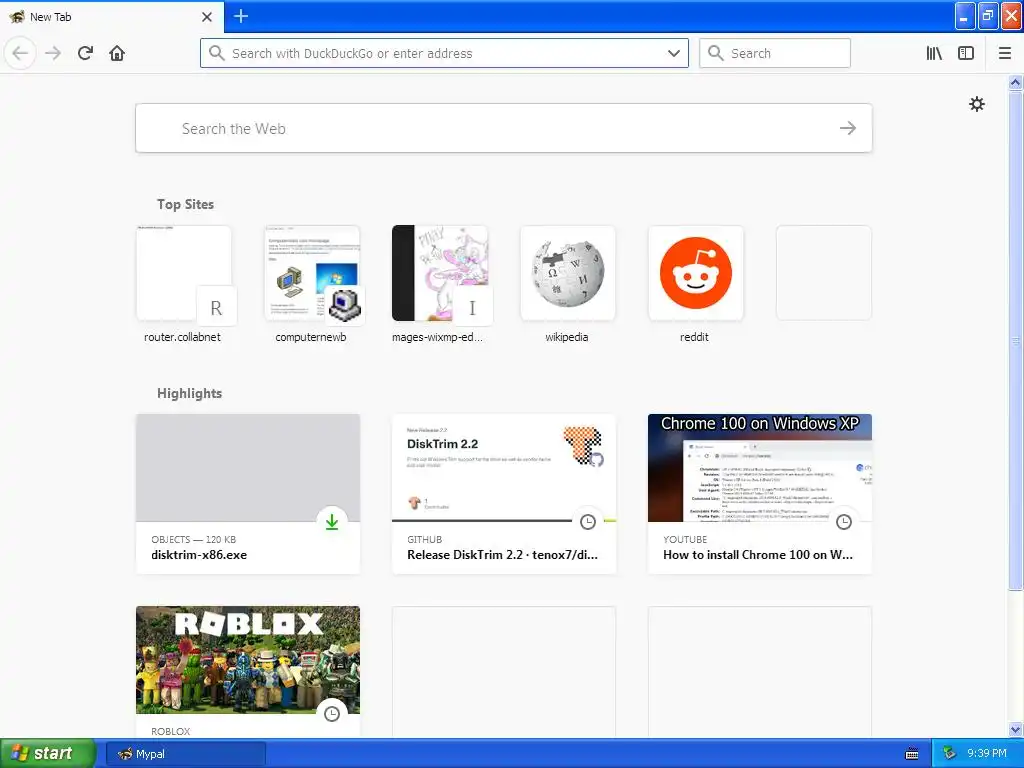Click the R badge on router.collabnet tile
Viewport: 1024px width, 768px height.
(216, 307)
